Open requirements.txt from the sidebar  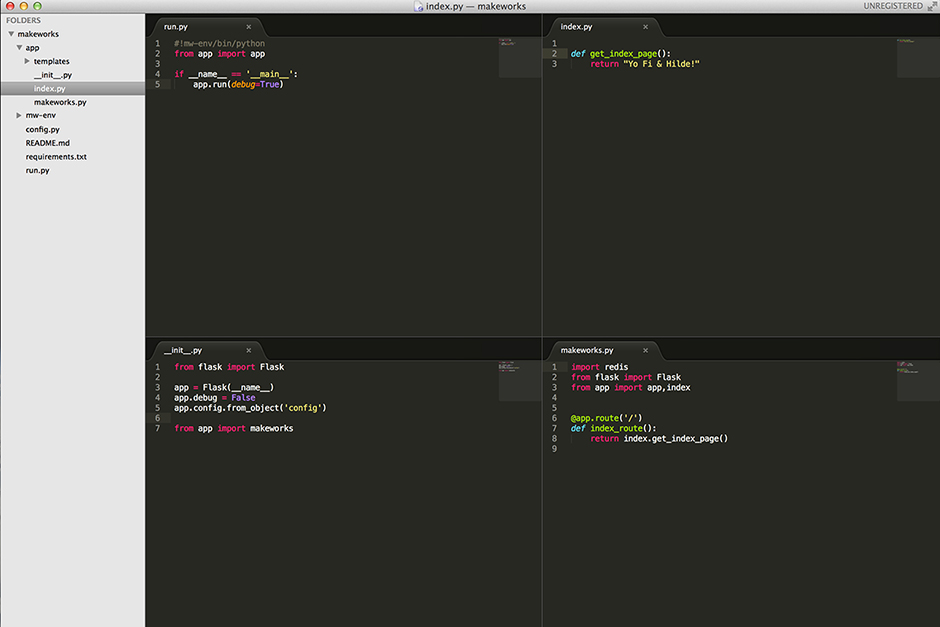[56, 156]
